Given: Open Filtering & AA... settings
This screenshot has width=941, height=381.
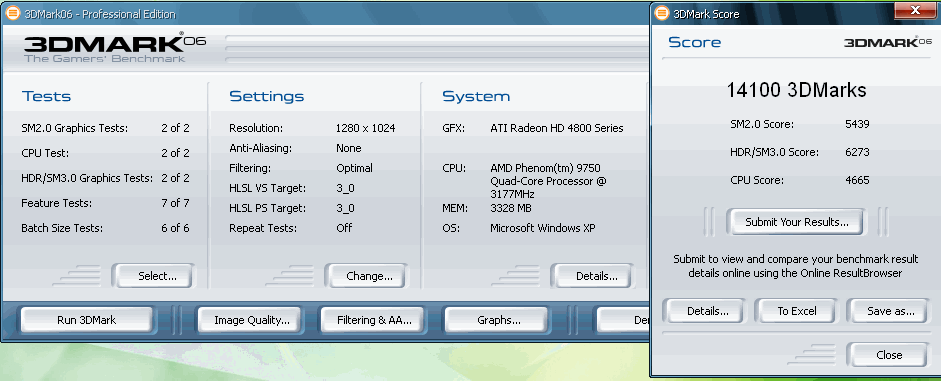Looking at the screenshot, I should point(374,320).
